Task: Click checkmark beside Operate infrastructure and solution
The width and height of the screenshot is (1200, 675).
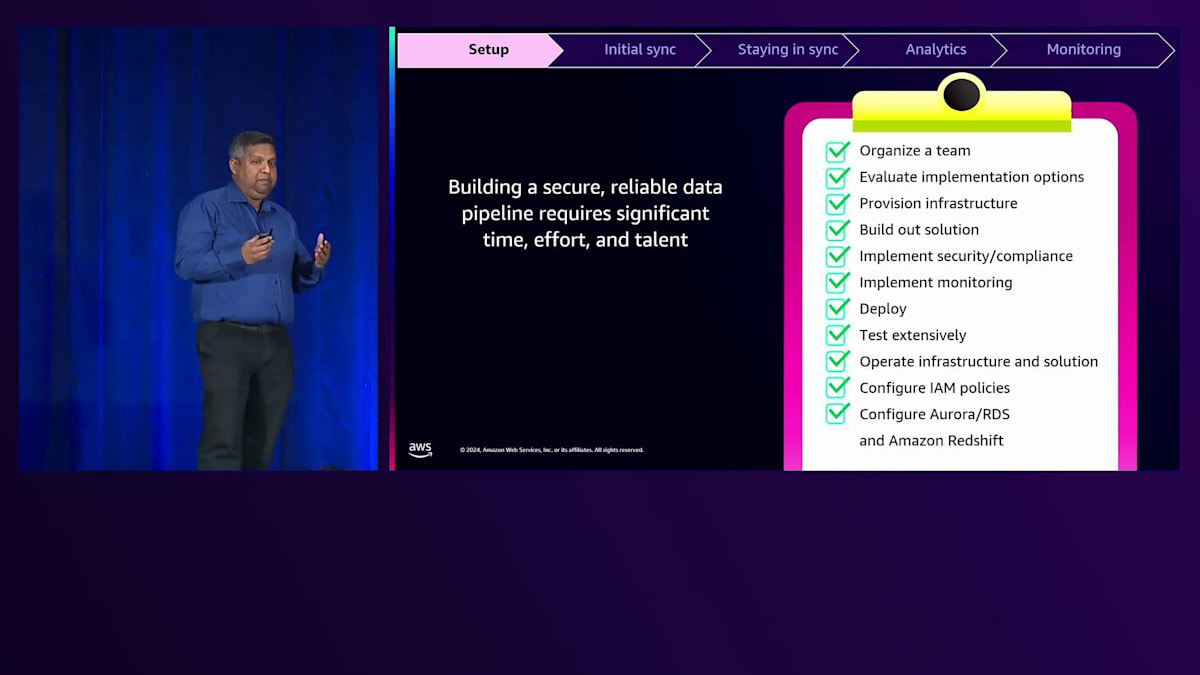Action: click(x=838, y=361)
